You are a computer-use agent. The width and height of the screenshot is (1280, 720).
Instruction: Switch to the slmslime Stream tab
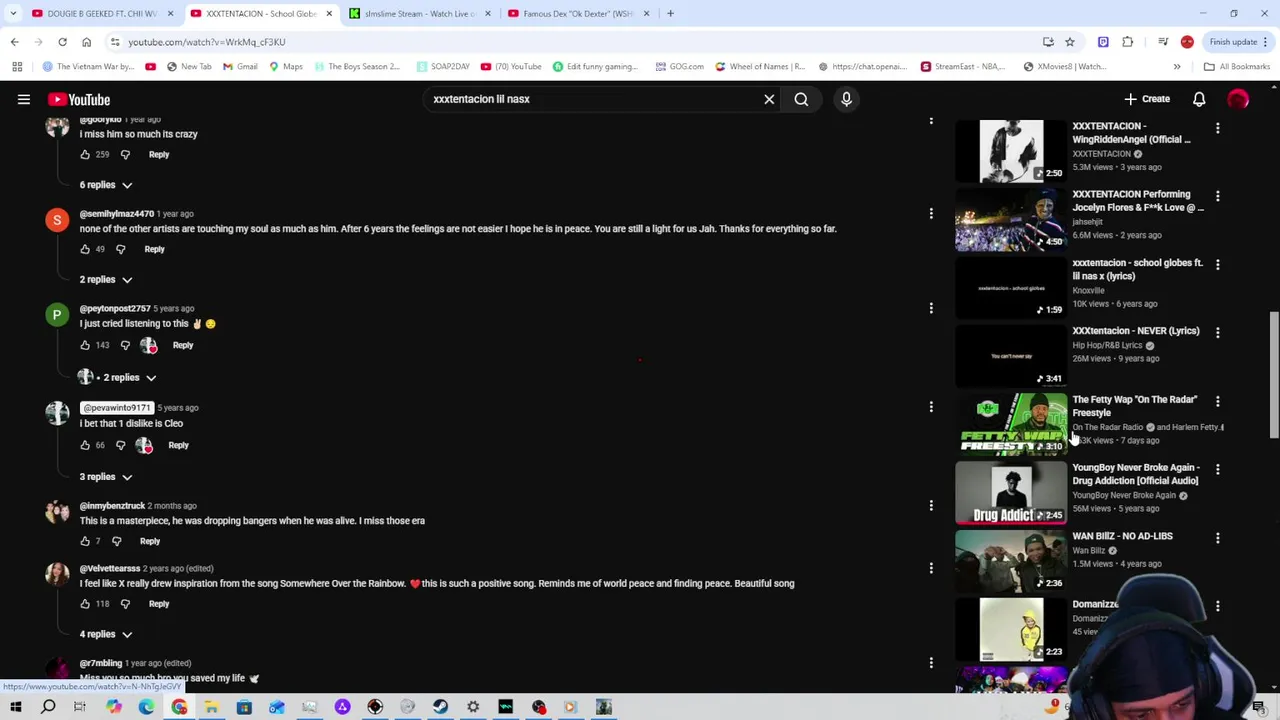pyautogui.click(x=418, y=14)
